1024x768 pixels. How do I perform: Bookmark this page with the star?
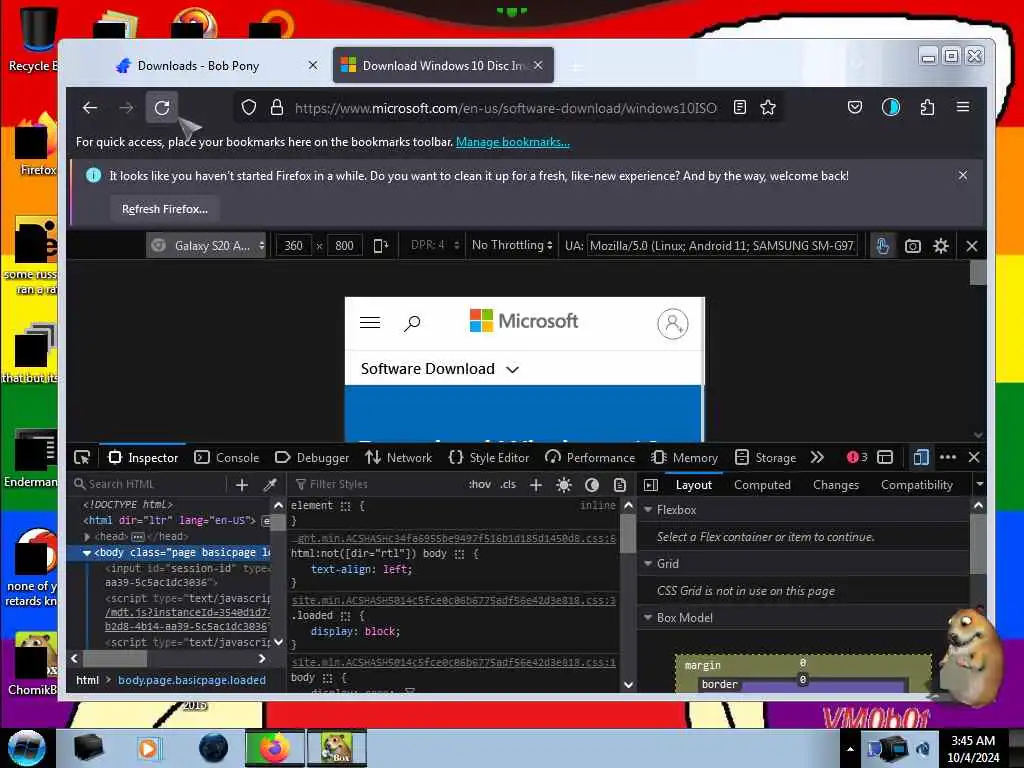768,108
